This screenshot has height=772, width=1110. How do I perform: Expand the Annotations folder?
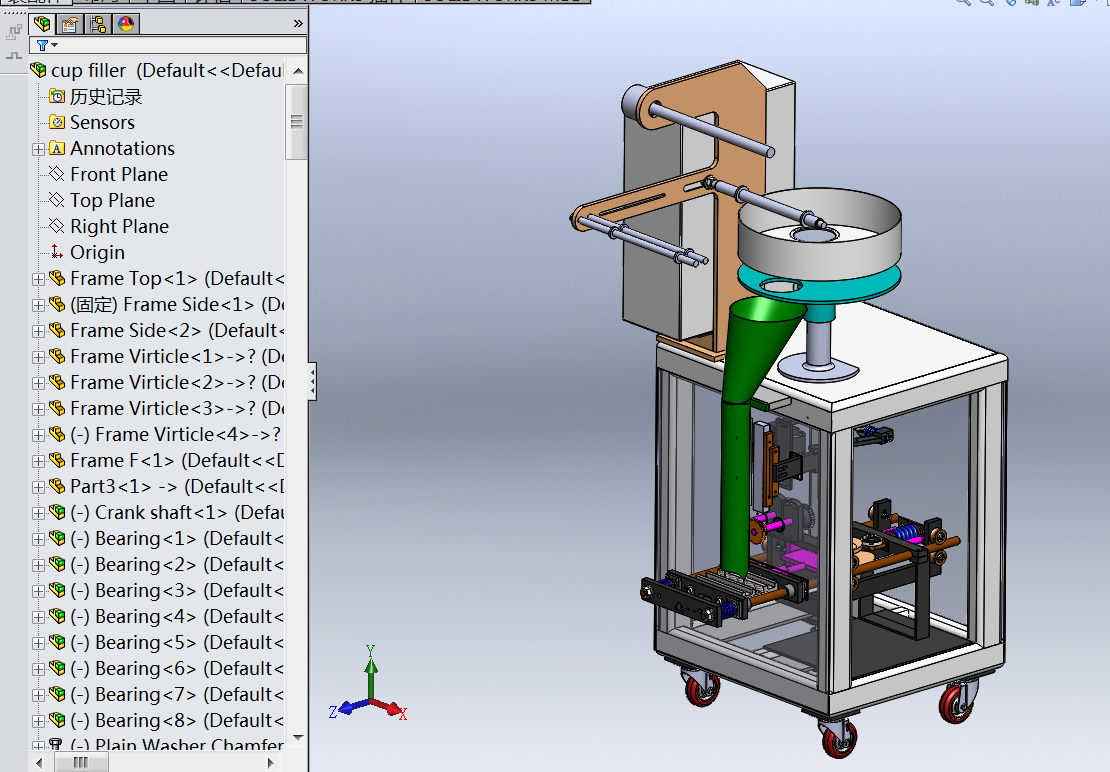click(38, 149)
